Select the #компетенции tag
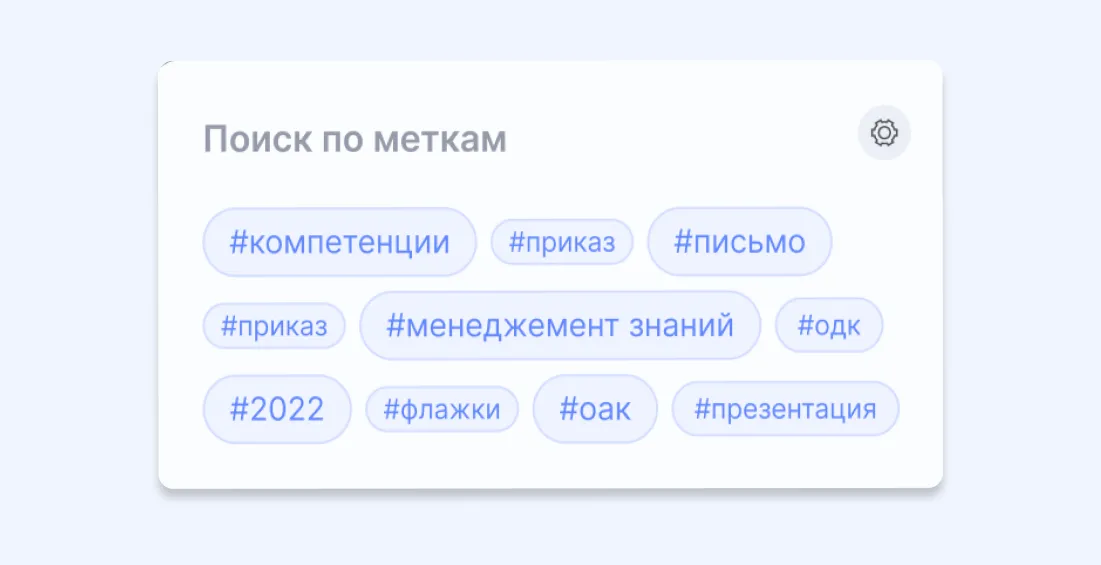The height and width of the screenshot is (565, 1101). point(339,242)
